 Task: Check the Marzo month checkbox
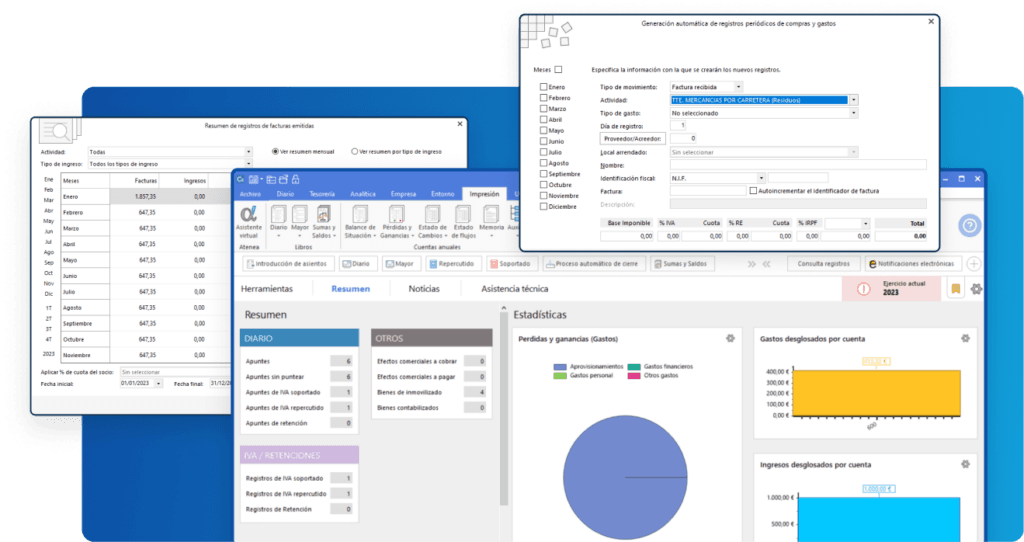543,108
